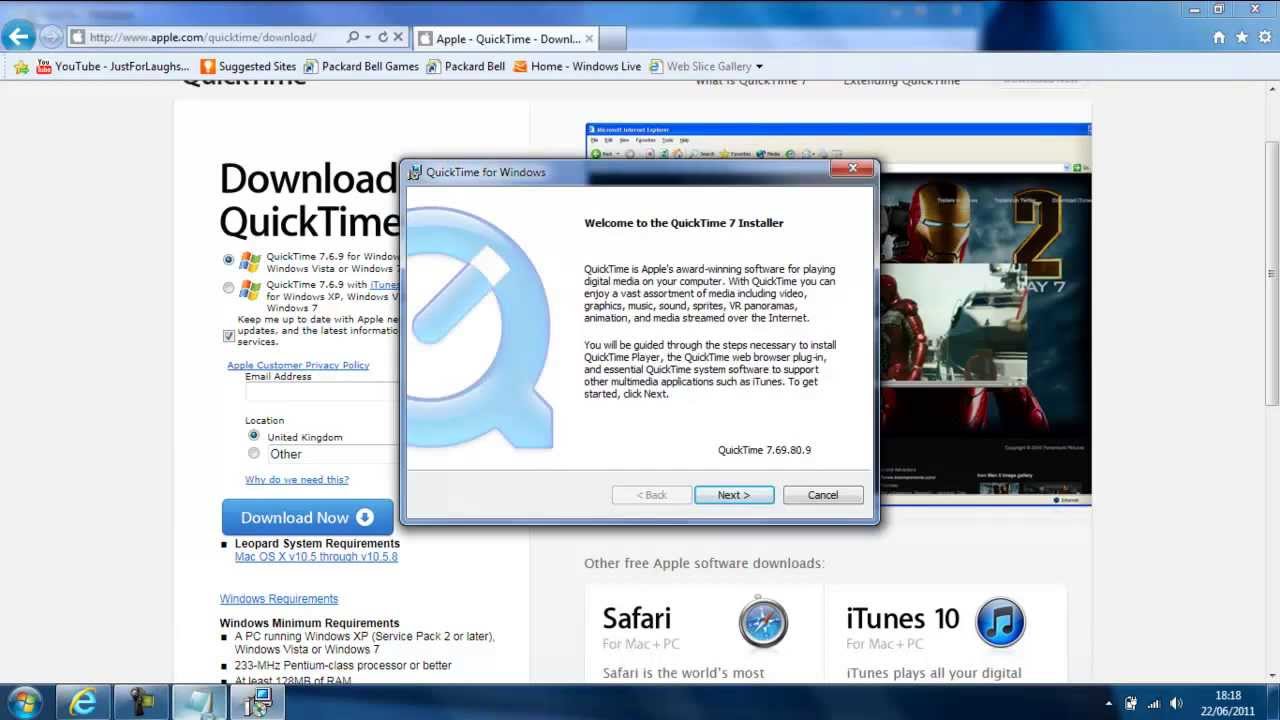This screenshot has width=1280, height=720.
Task: Open the iTunes 10 heading link
Action: [902, 618]
